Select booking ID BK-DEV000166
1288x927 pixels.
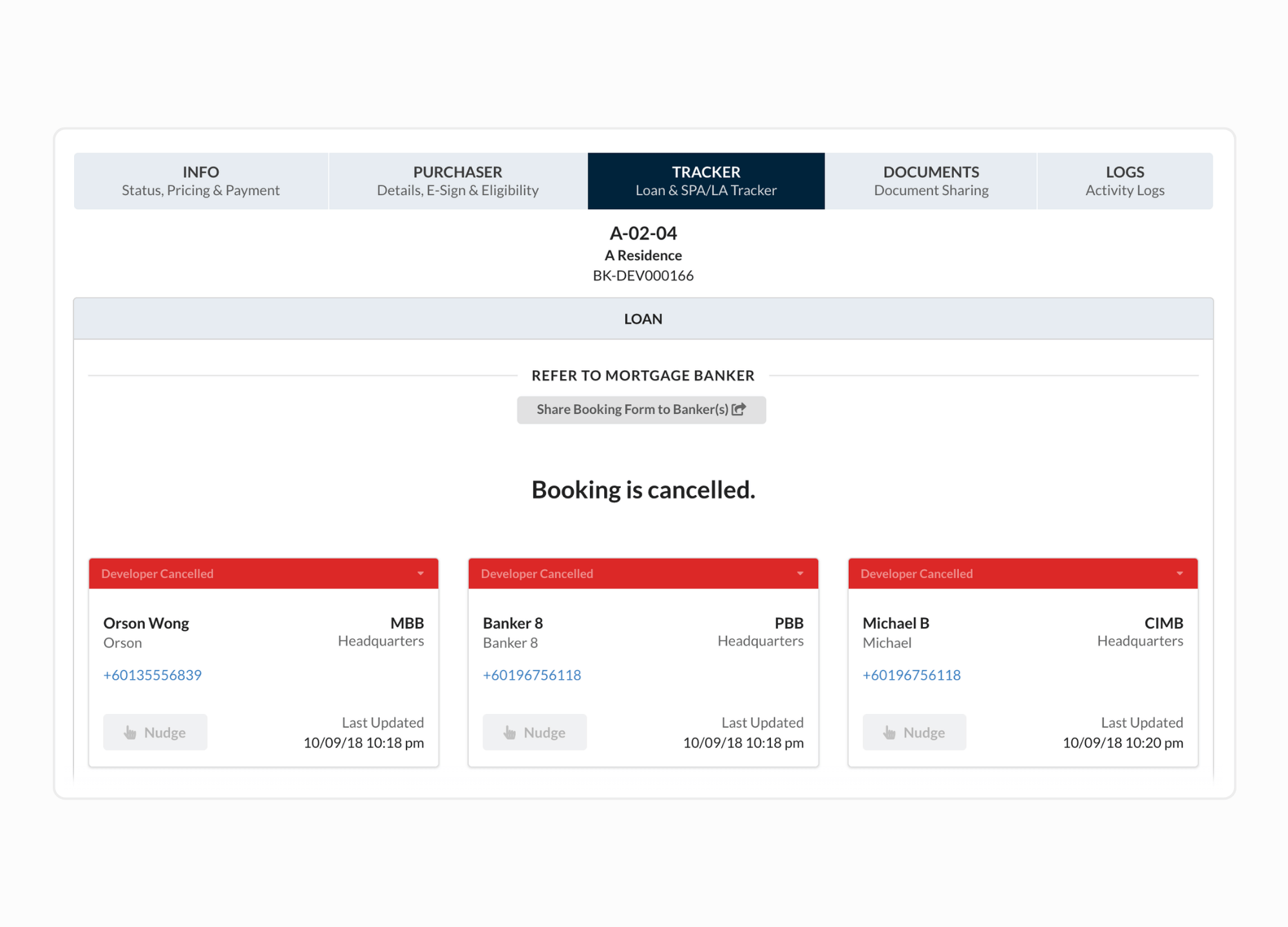click(643, 276)
